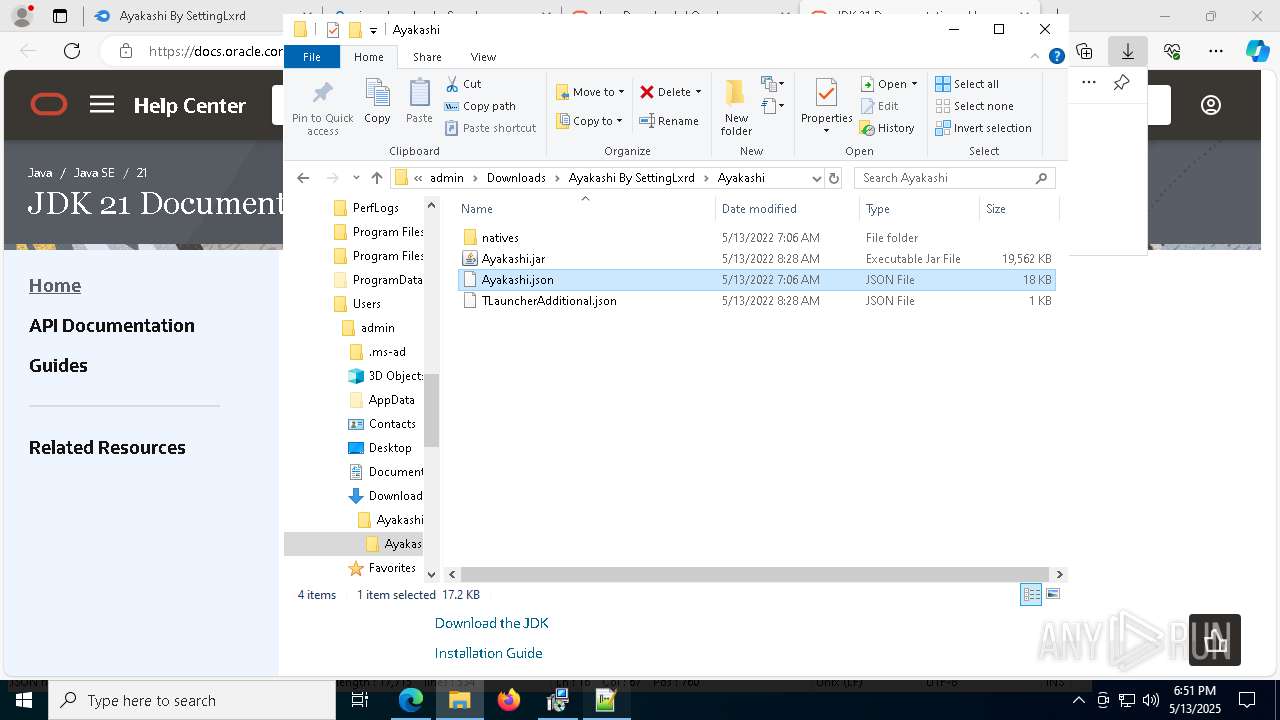
Task: Click admin in the address breadcrumb
Action: [447, 178]
